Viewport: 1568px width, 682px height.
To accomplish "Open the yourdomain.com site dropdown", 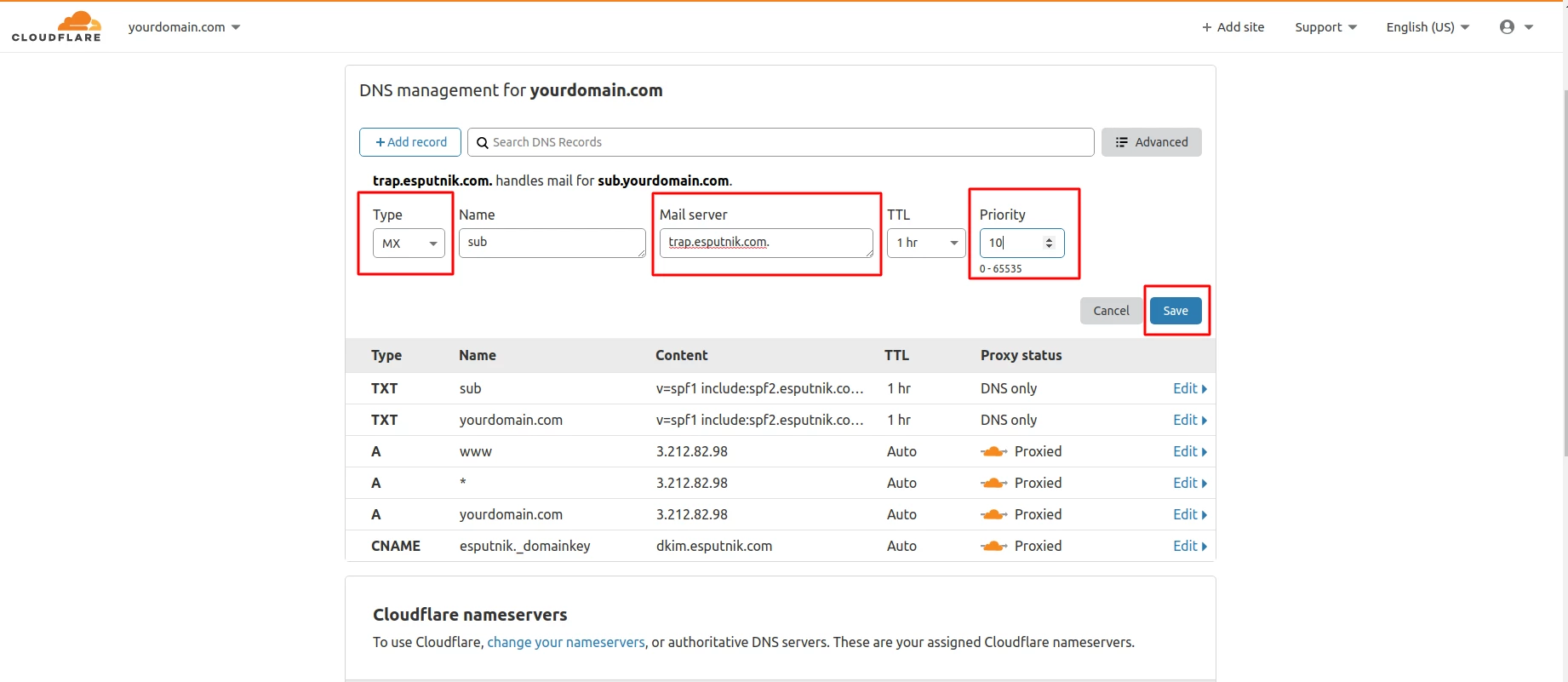I will [x=184, y=27].
